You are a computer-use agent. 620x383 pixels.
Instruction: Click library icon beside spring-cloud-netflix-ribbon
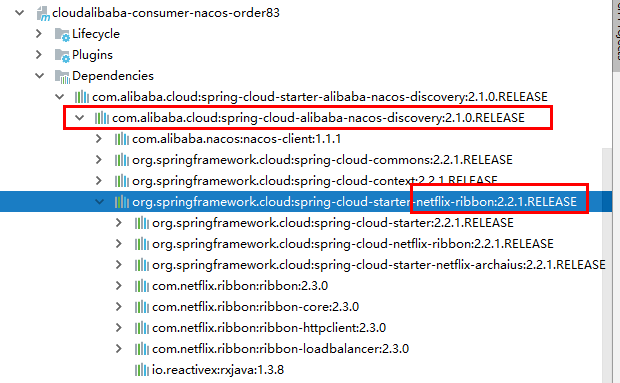click(142, 244)
